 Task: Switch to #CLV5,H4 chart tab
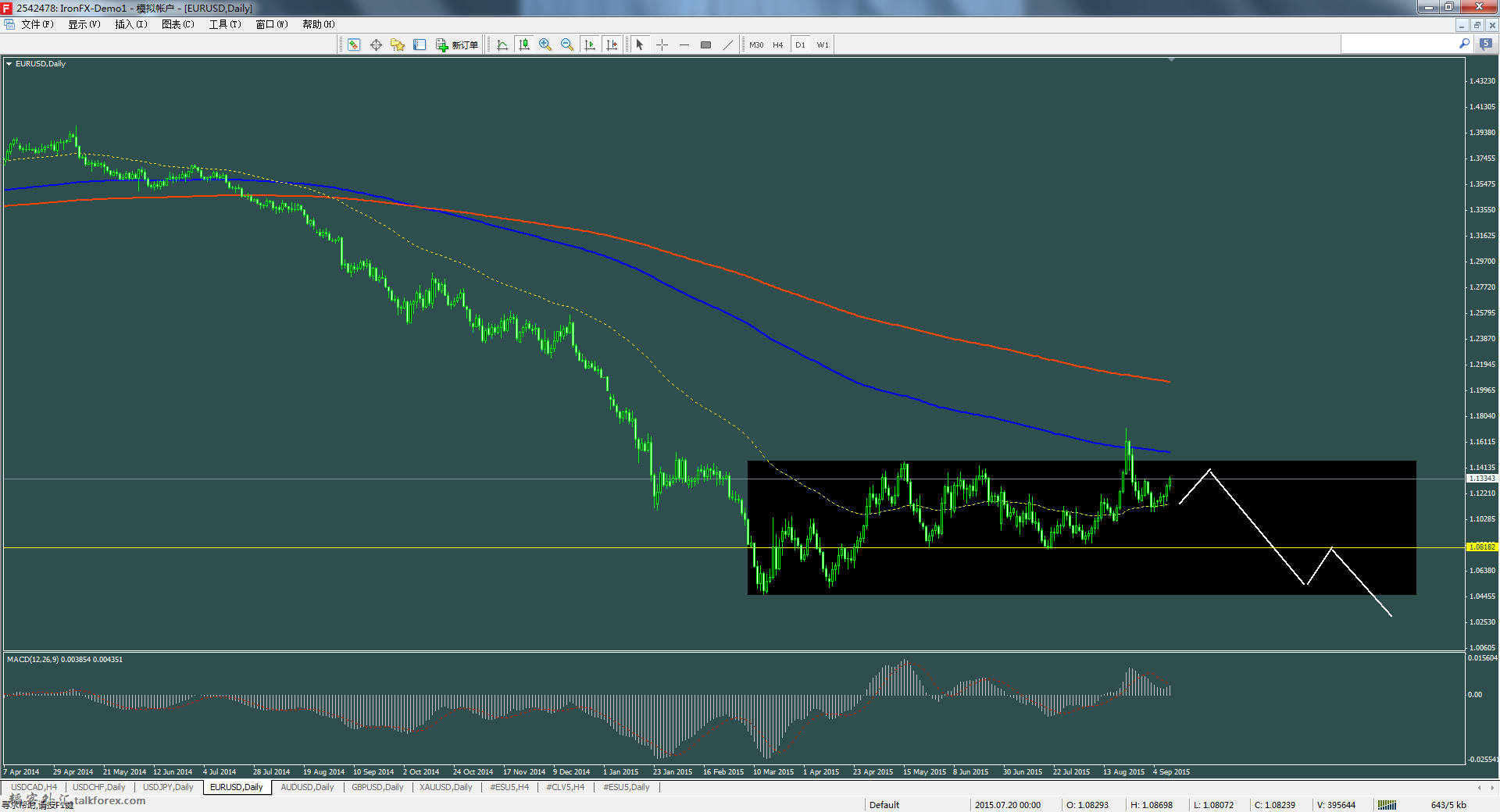click(566, 787)
